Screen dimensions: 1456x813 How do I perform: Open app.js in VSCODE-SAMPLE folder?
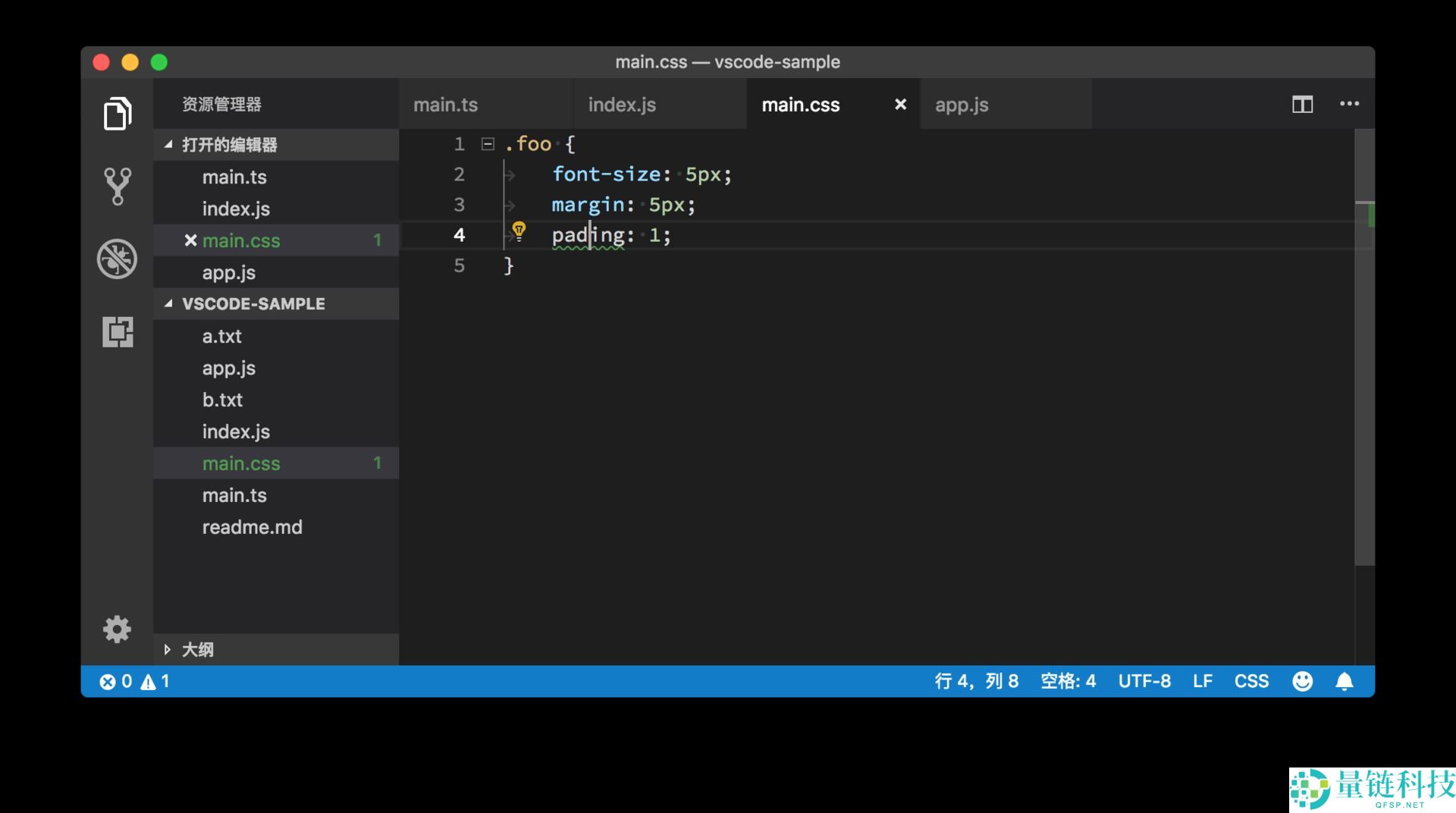coord(276,368)
